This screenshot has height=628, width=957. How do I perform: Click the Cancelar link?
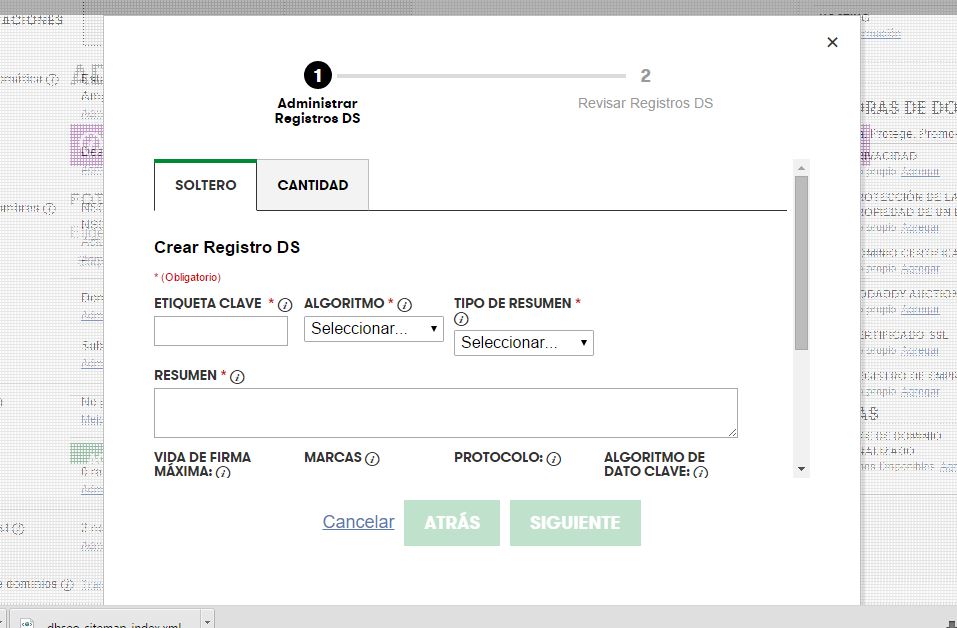coord(358,522)
